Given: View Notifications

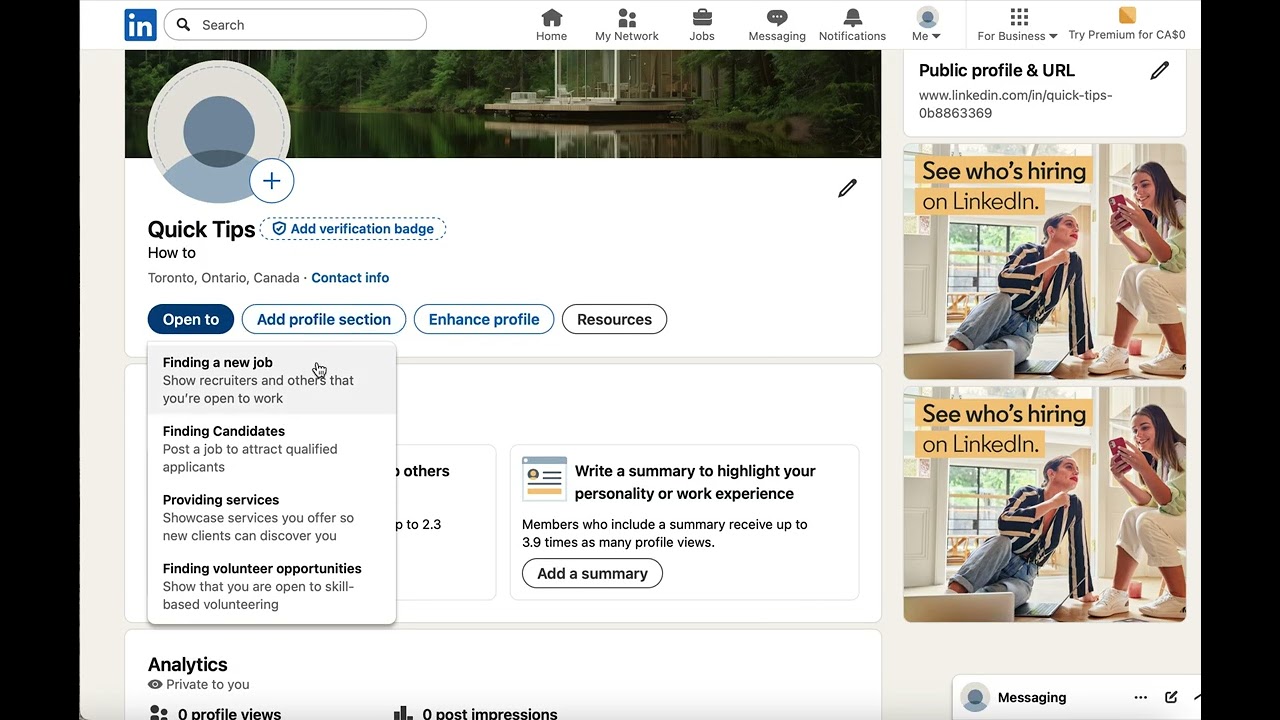Looking at the screenshot, I should click(x=852, y=25).
